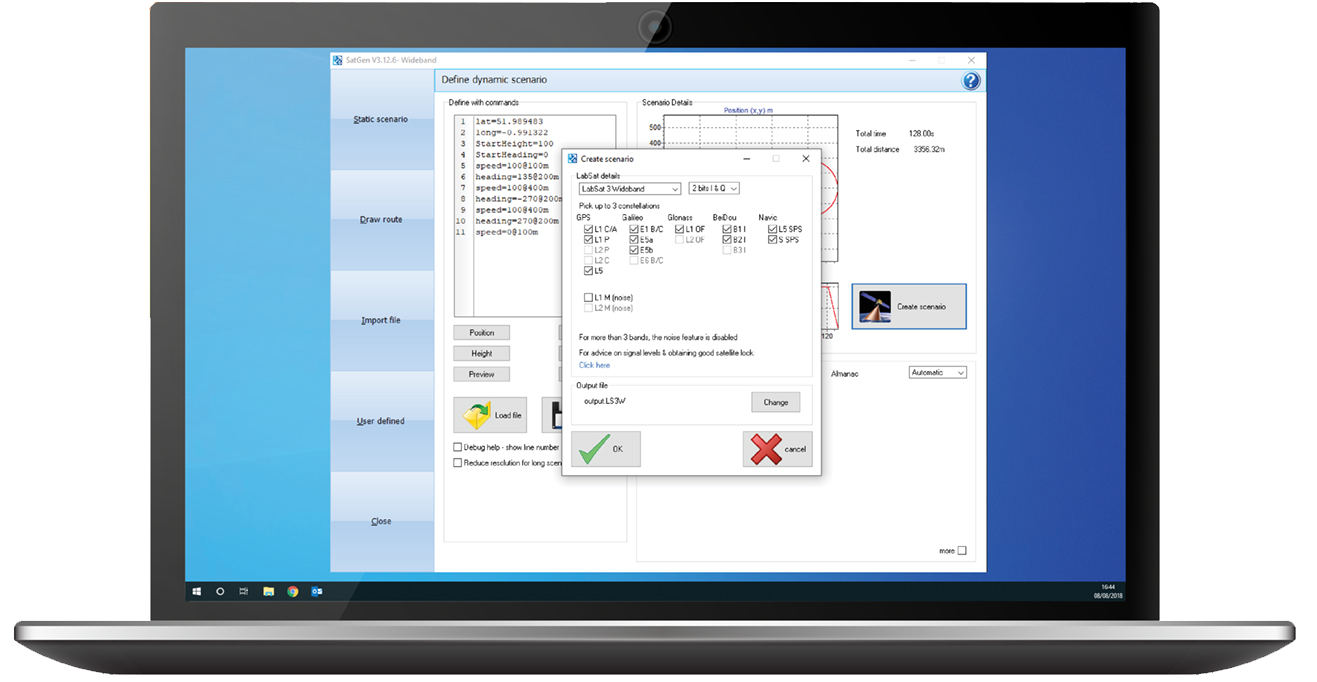Viewport: 1317px width, 682px height.
Task: Click the Preview button
Action: pos(481,374)
